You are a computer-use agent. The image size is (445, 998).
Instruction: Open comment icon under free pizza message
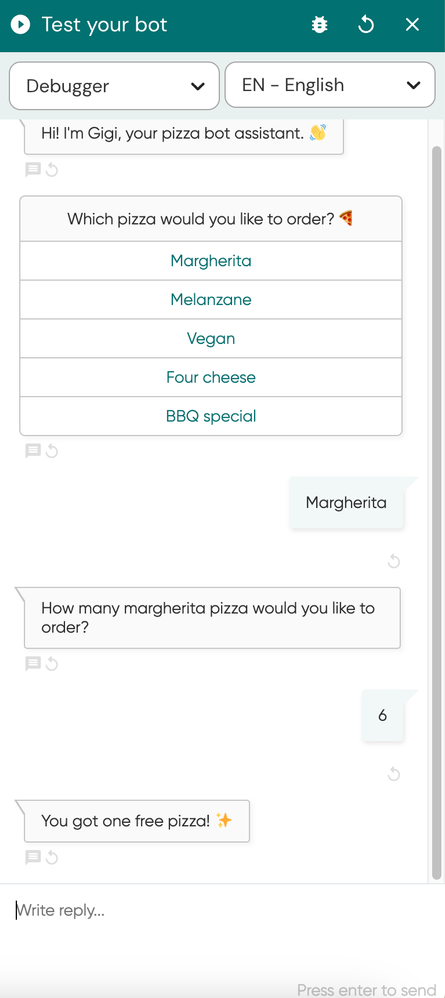(33, 857)
